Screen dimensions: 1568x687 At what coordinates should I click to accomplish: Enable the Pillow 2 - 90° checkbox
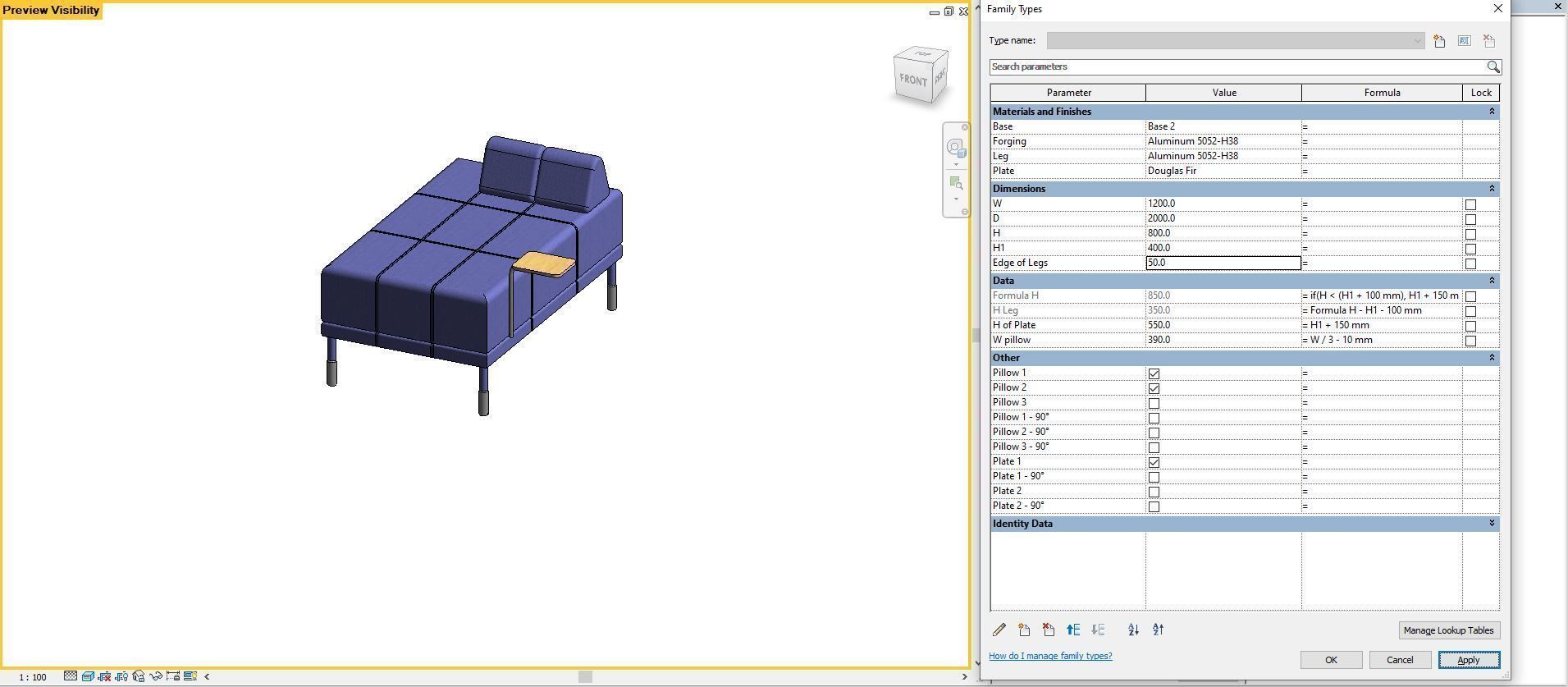click(x=1154, y=433)
